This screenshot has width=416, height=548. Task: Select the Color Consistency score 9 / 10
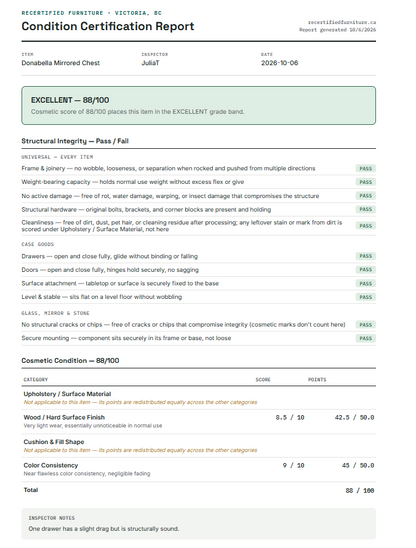click(x=293, y=466)
